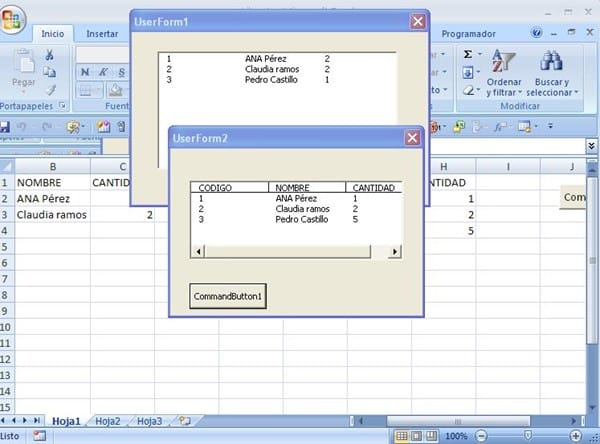Click the cell borders icon

(85, 91)
